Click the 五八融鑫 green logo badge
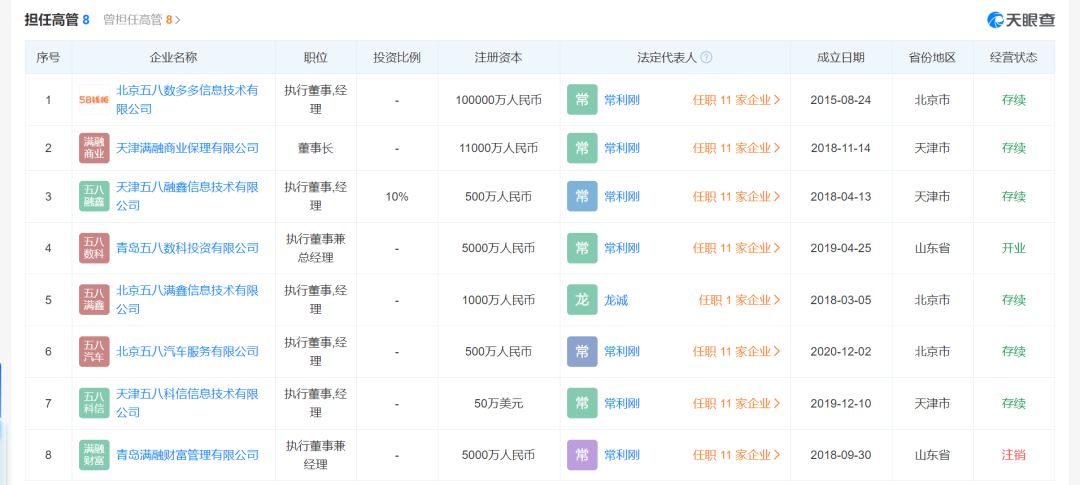The height and width of the screenshot is (485, 1080). (94, 196)
